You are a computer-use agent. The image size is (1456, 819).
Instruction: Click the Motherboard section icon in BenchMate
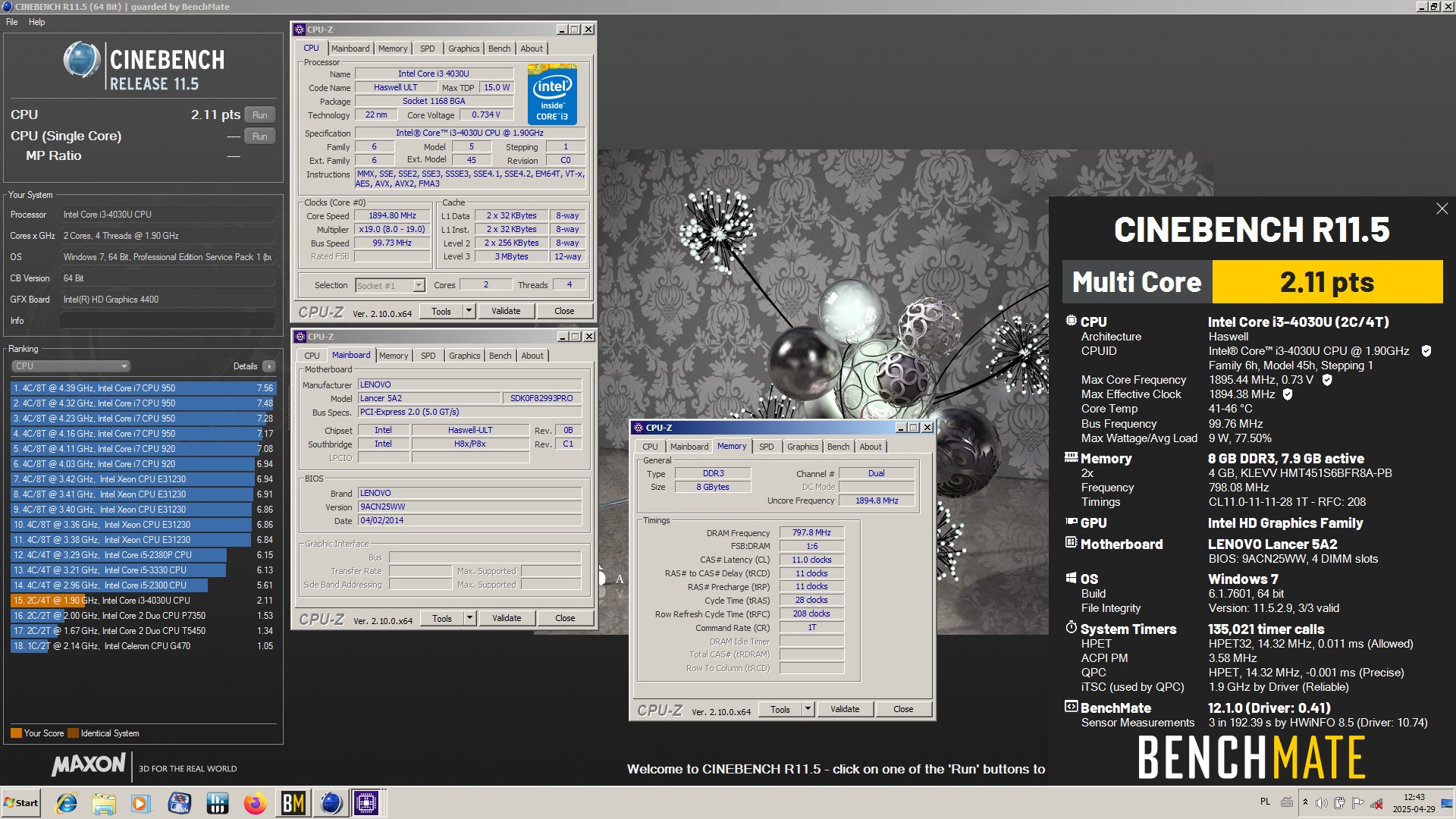(x=1071, y=543)
